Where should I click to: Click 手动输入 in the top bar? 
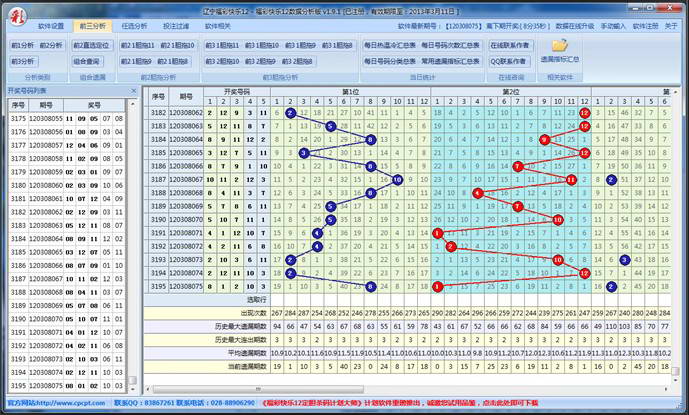pyautogui.click(x=613, y=26)
